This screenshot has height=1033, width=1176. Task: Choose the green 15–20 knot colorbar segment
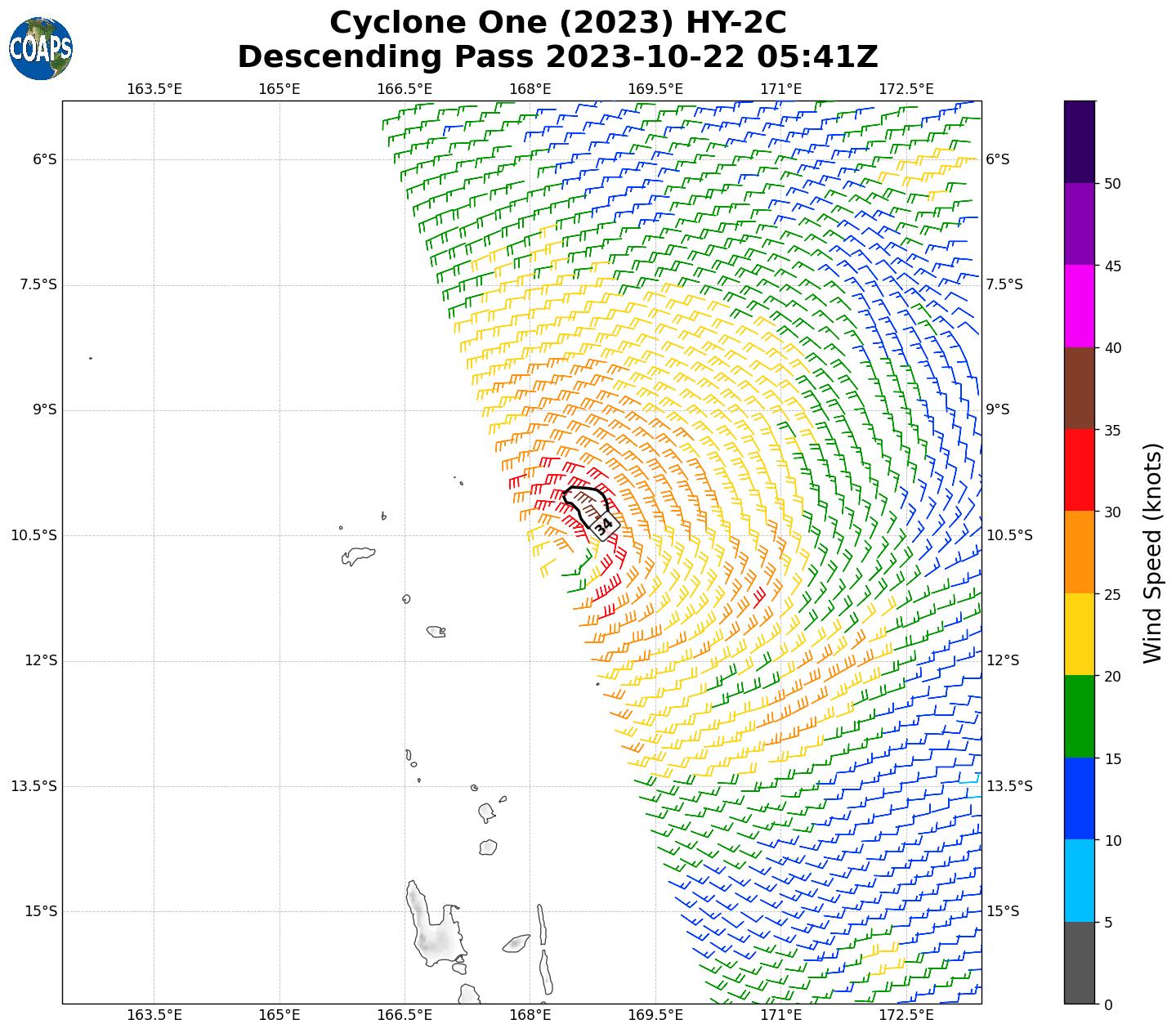tap(1079, 717)
